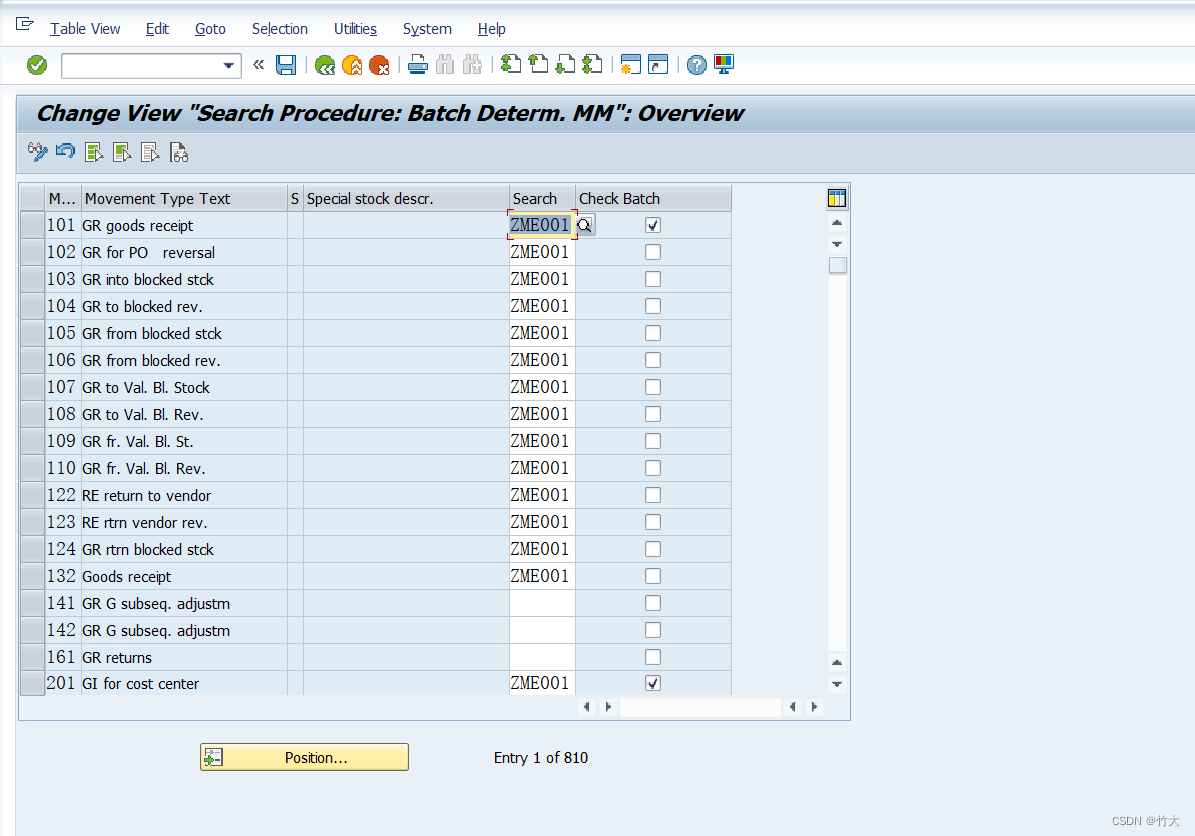Open the Selection menu

pos(280,29)
